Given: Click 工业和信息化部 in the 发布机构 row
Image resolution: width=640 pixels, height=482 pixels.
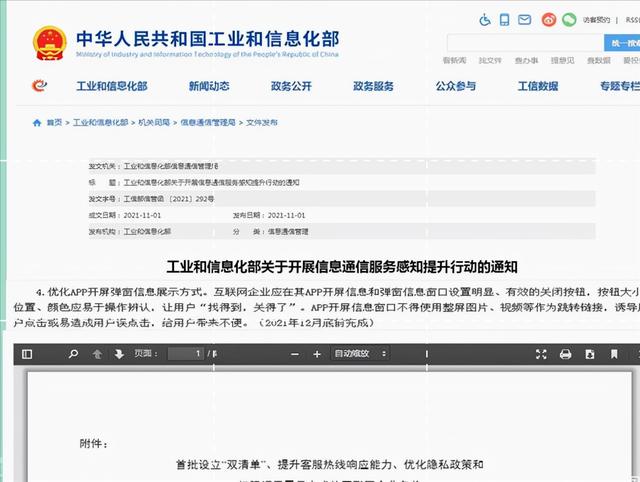Looking at the screenshot, I should tap(147, 231).
